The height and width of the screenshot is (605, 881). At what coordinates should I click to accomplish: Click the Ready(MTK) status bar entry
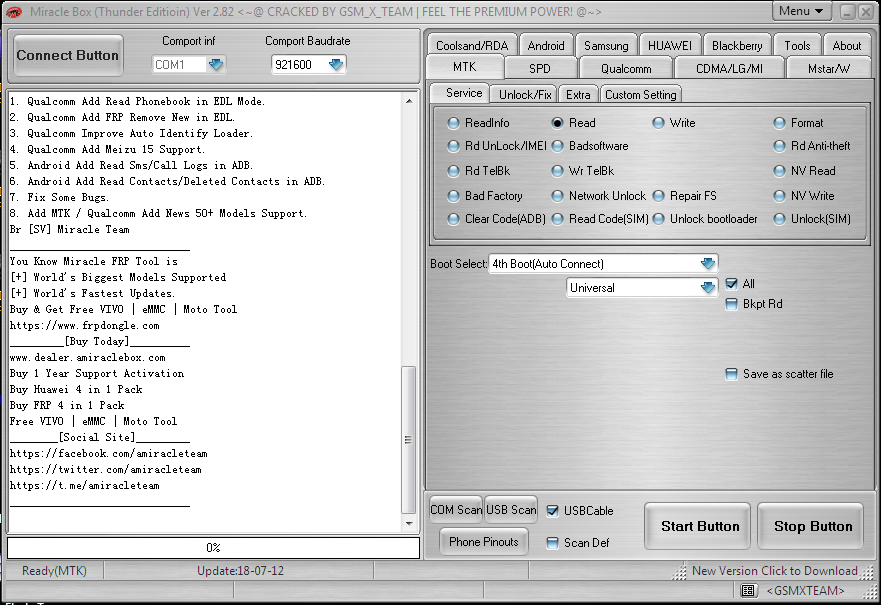pos(54,571)
